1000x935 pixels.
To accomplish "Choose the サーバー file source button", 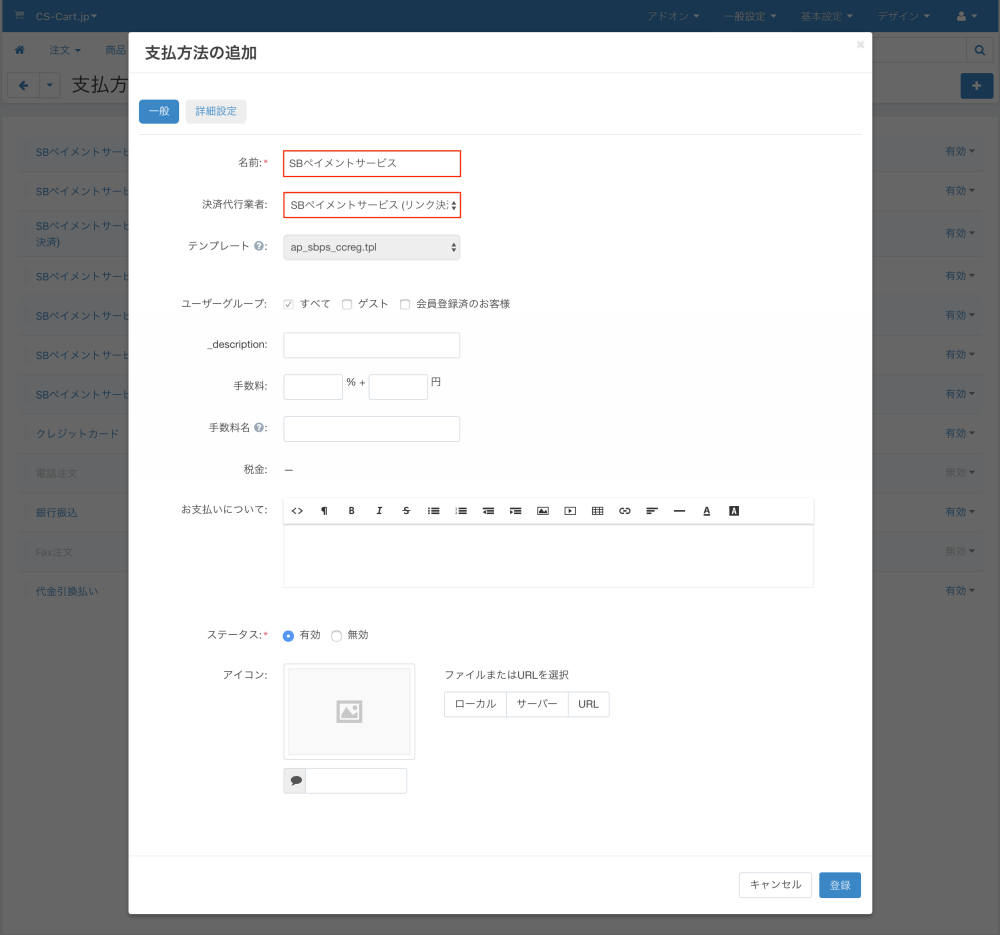I will [x=537, y=704].
